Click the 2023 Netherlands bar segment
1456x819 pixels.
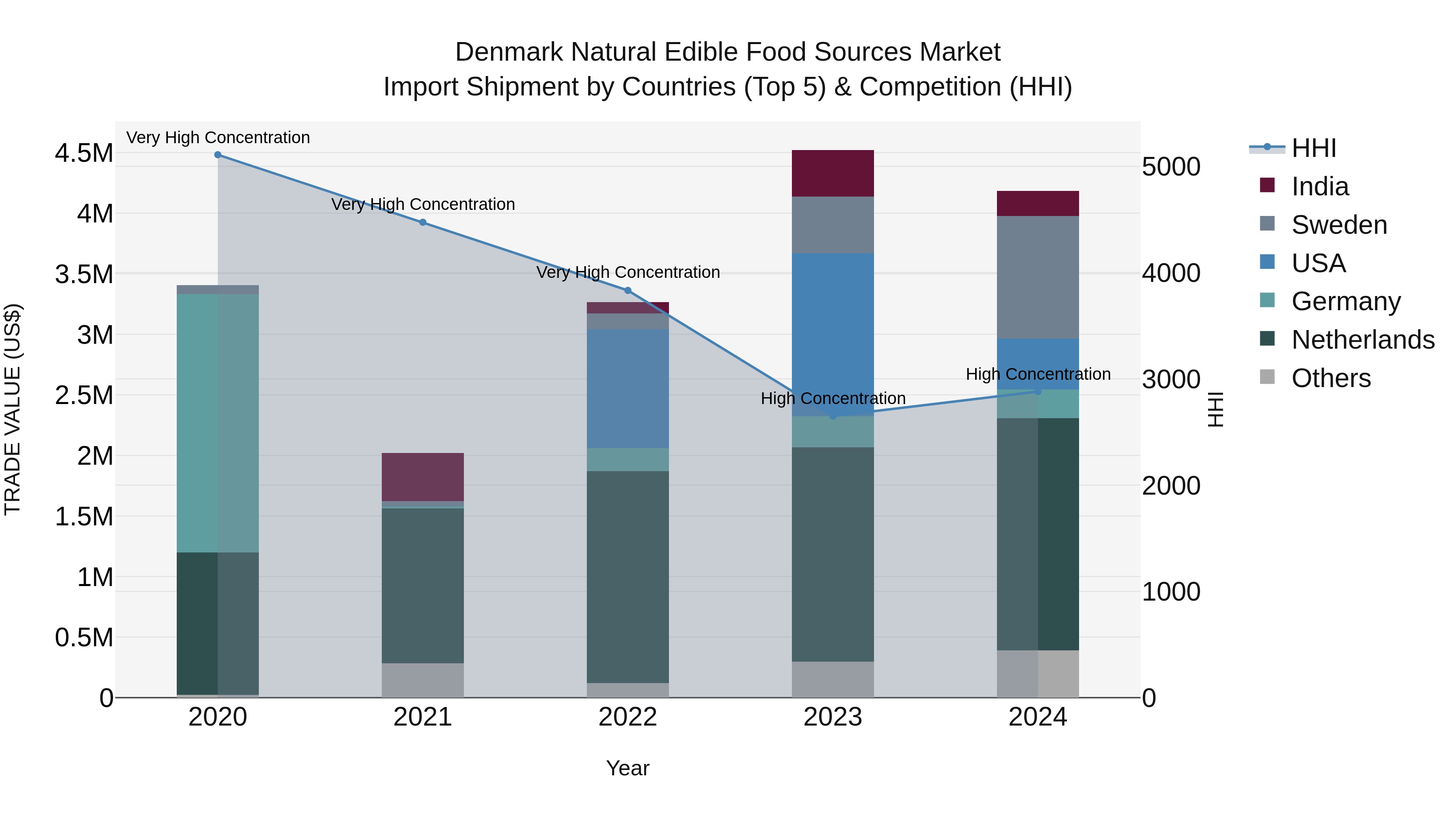click(x=833, y=554)
